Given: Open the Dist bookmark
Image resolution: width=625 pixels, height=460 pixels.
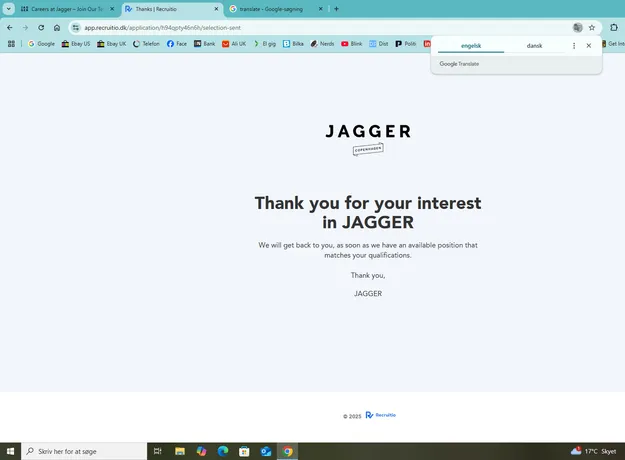Looking at the screenshot, I should click(x=379, y=44).
